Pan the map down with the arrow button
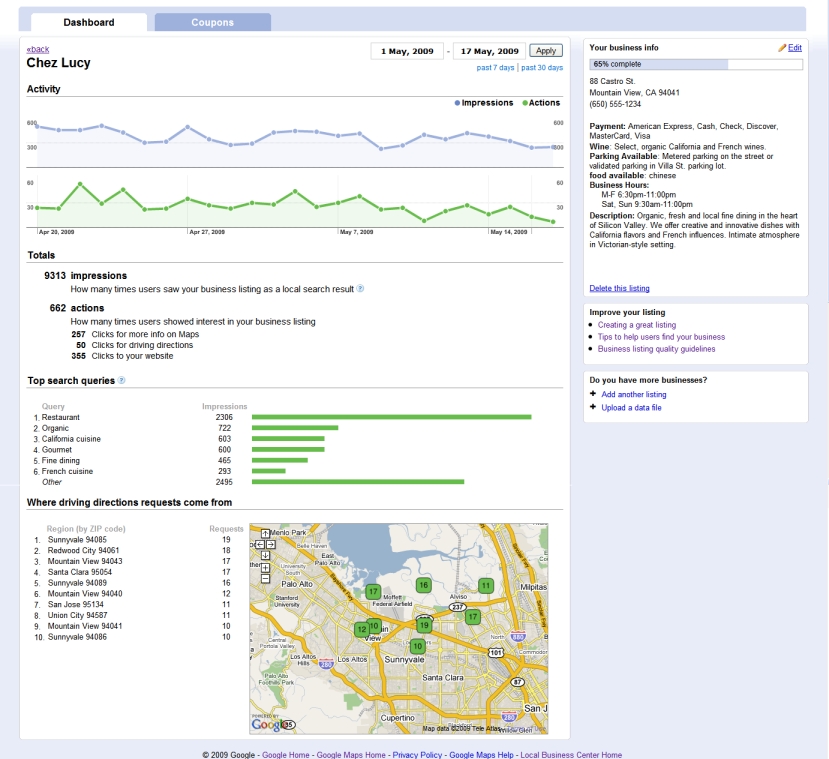 click(265, 556)
